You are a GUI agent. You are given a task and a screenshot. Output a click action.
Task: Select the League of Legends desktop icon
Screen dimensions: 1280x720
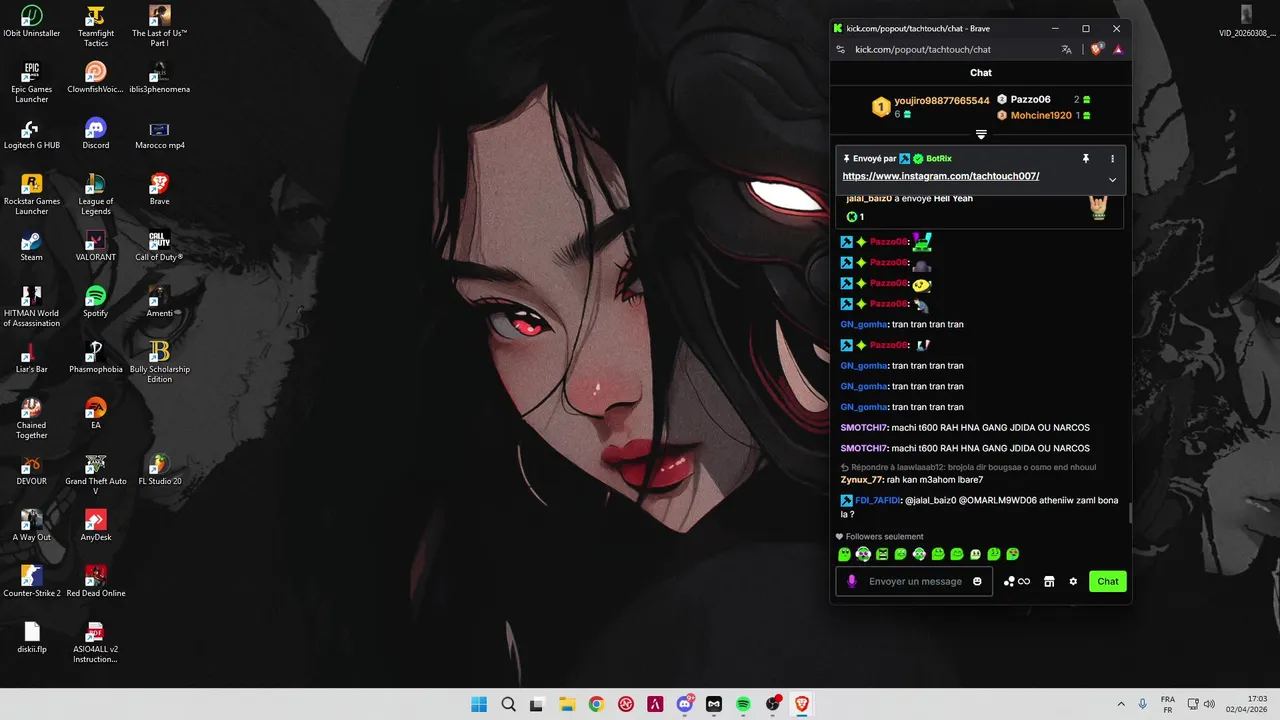96,195
